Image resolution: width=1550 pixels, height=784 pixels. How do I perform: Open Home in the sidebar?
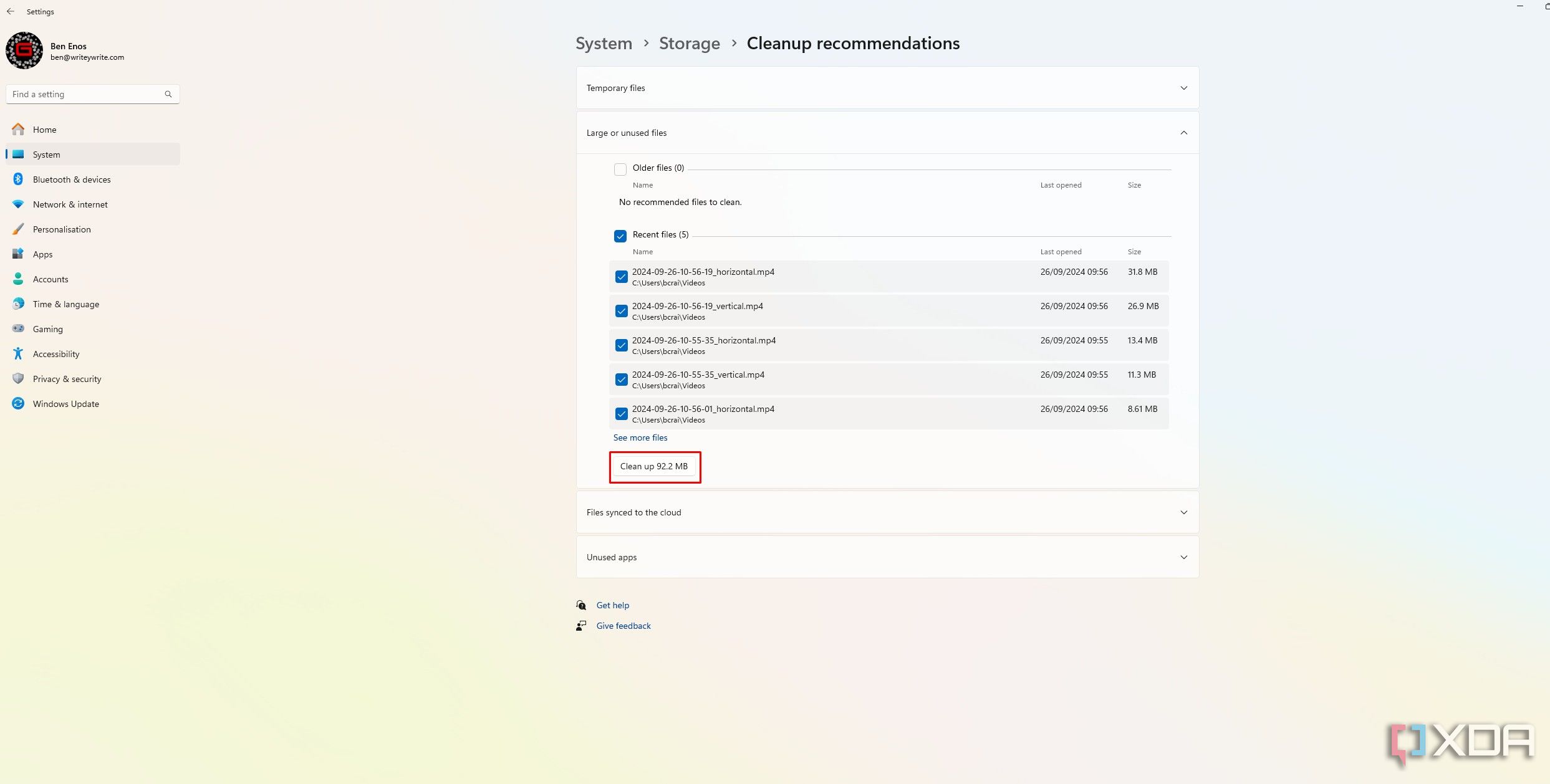coord(93,129)
